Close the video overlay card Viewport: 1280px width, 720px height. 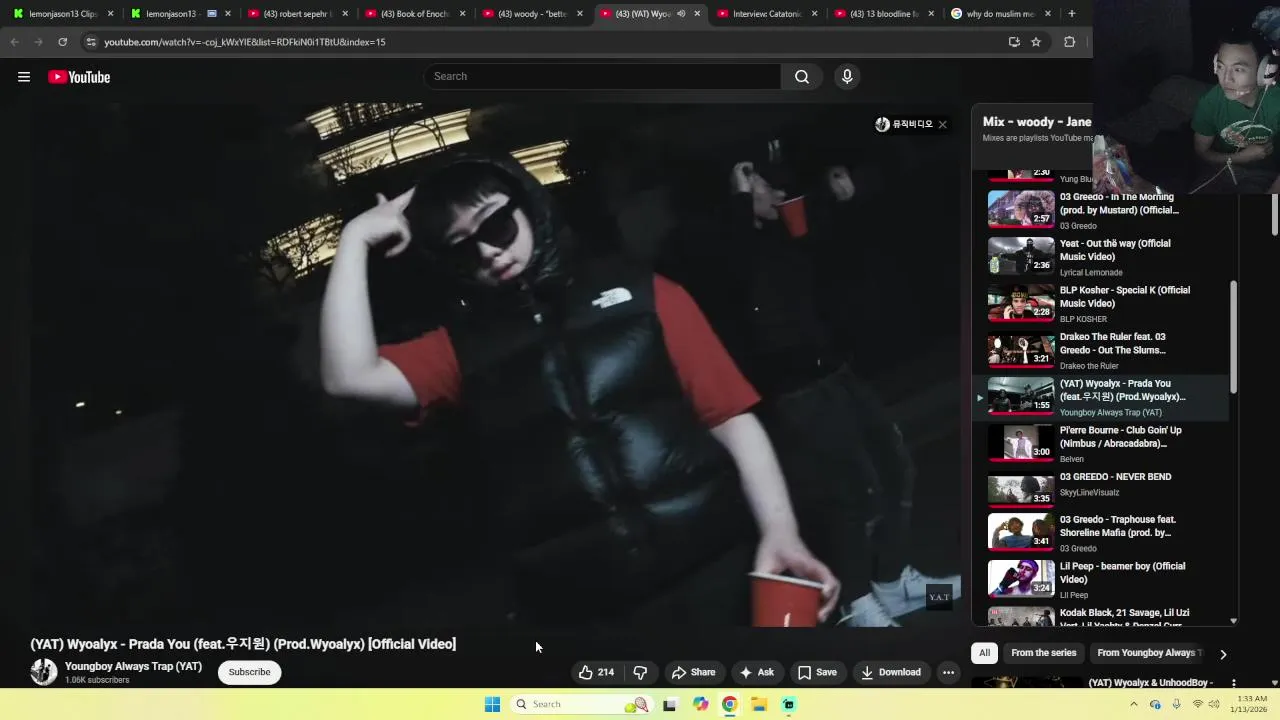tap(942, 124)
